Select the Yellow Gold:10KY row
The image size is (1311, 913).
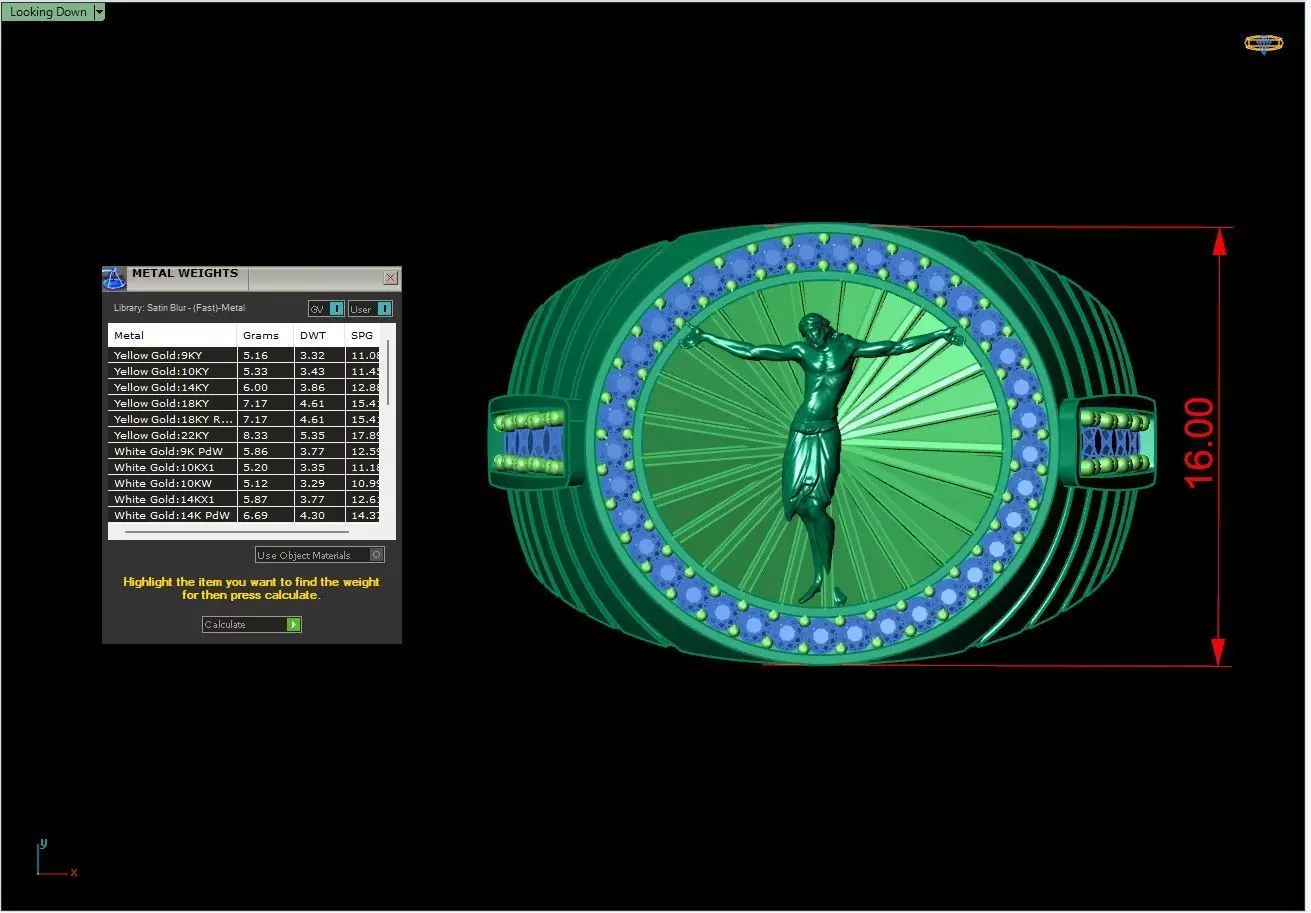[245, 371]
